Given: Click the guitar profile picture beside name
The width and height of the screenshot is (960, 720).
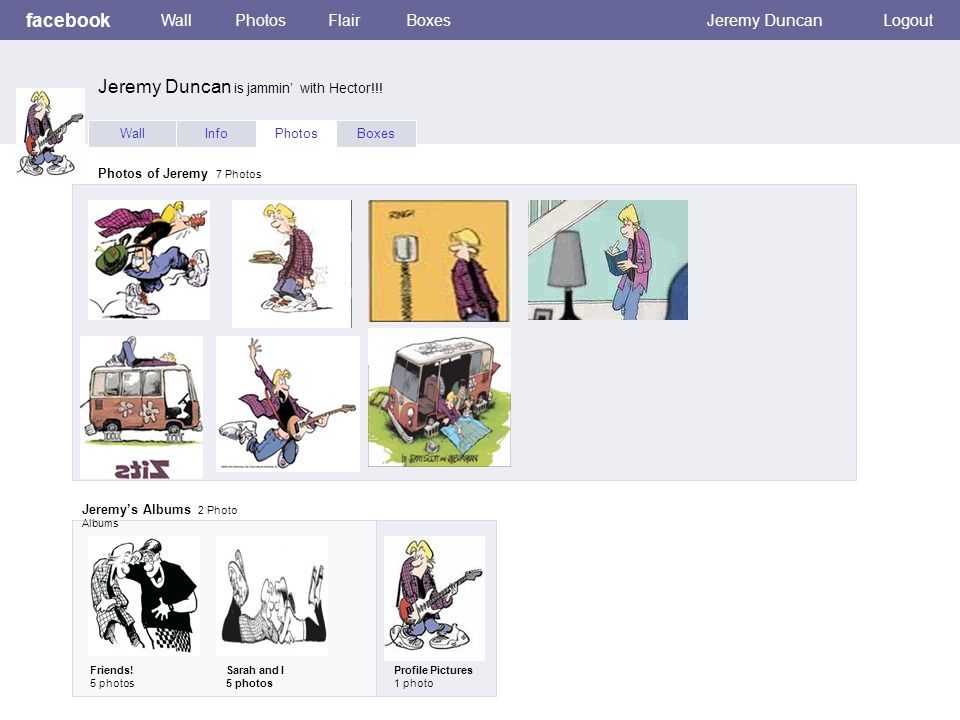Looking at the screenshot, I should click(50, 132).
